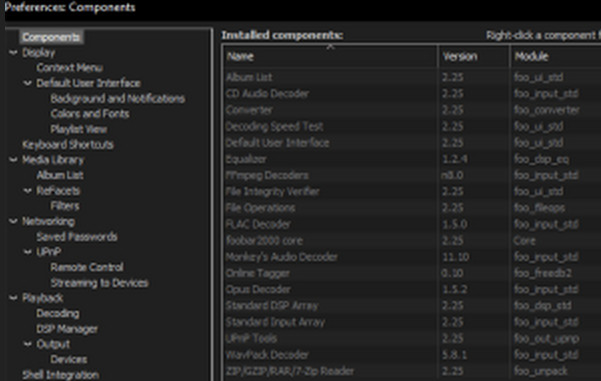Select the Opus Decoder component

412,289
